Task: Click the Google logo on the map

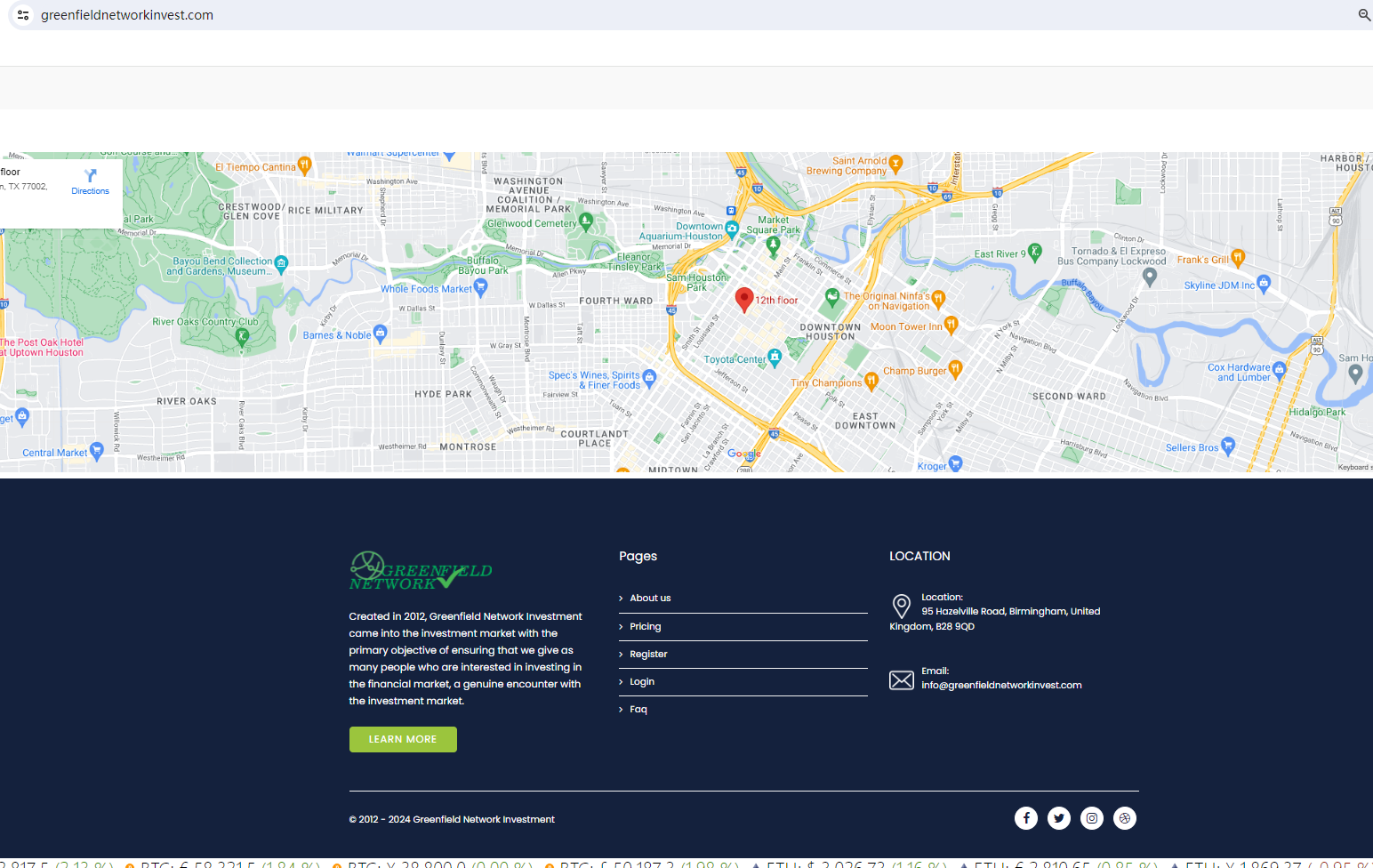Action: point(744,454)
